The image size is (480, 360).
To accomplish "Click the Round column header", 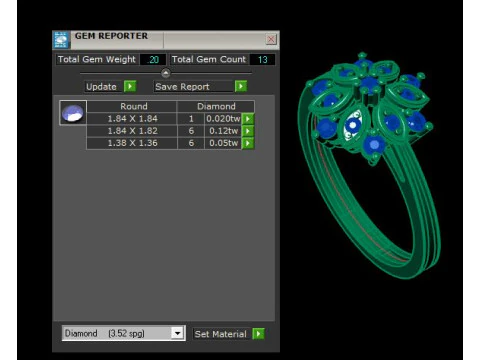I will click(133, 106).
